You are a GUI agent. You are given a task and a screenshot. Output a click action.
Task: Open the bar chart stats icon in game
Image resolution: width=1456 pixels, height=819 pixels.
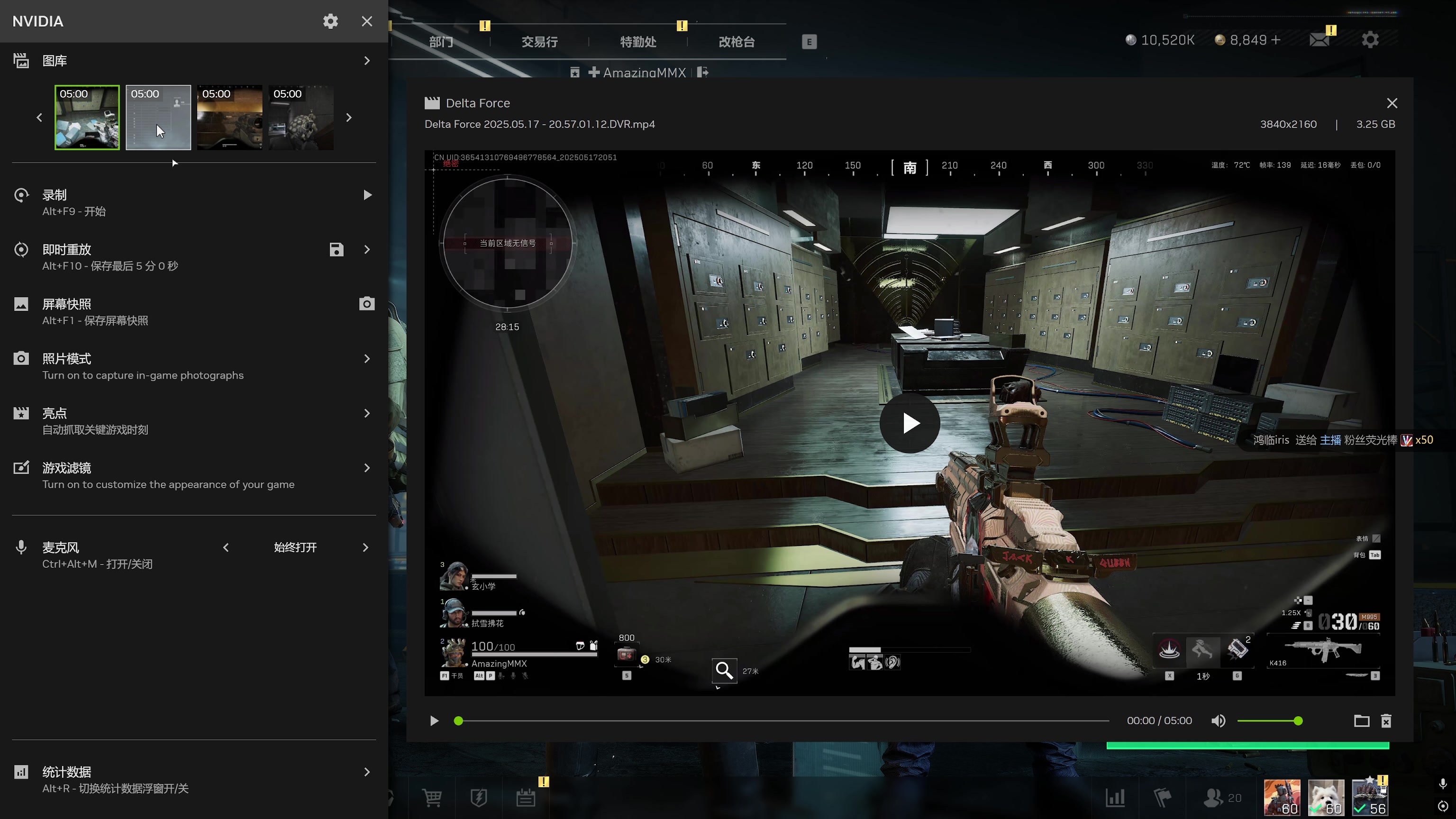[x=1115, y=798]
